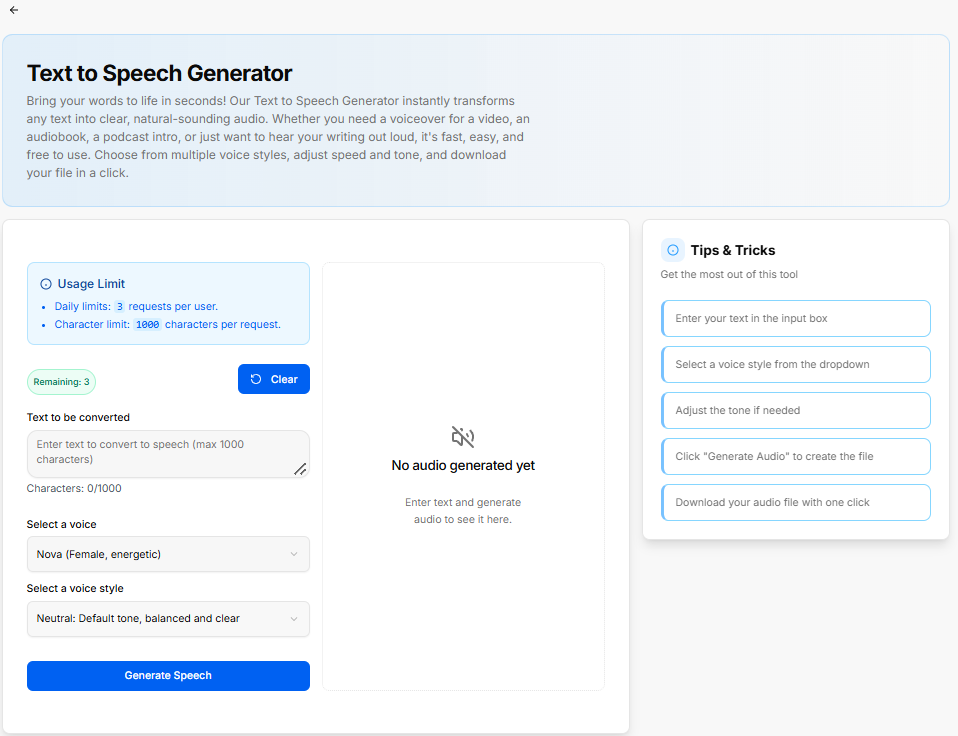Click the Tips & Tricks info icon
The width and height of the screenshot is (958, 736).
coord(673,250)
